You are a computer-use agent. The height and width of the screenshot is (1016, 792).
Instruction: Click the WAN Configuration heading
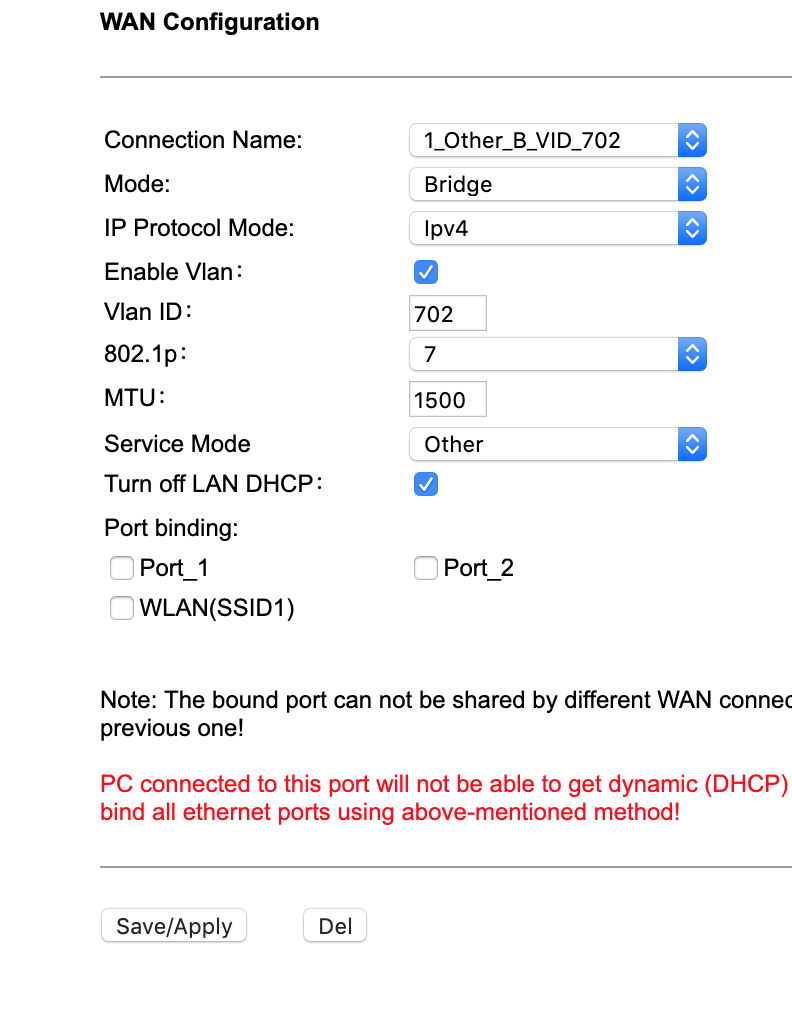pyautogui.click(x=210, y=22)
